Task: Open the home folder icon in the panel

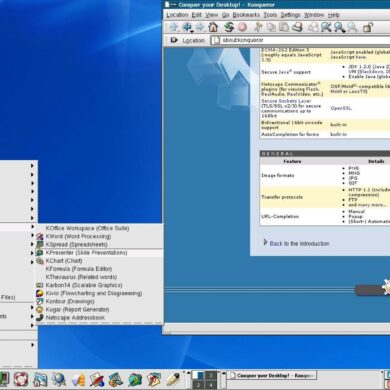Action: pos(40,380)
